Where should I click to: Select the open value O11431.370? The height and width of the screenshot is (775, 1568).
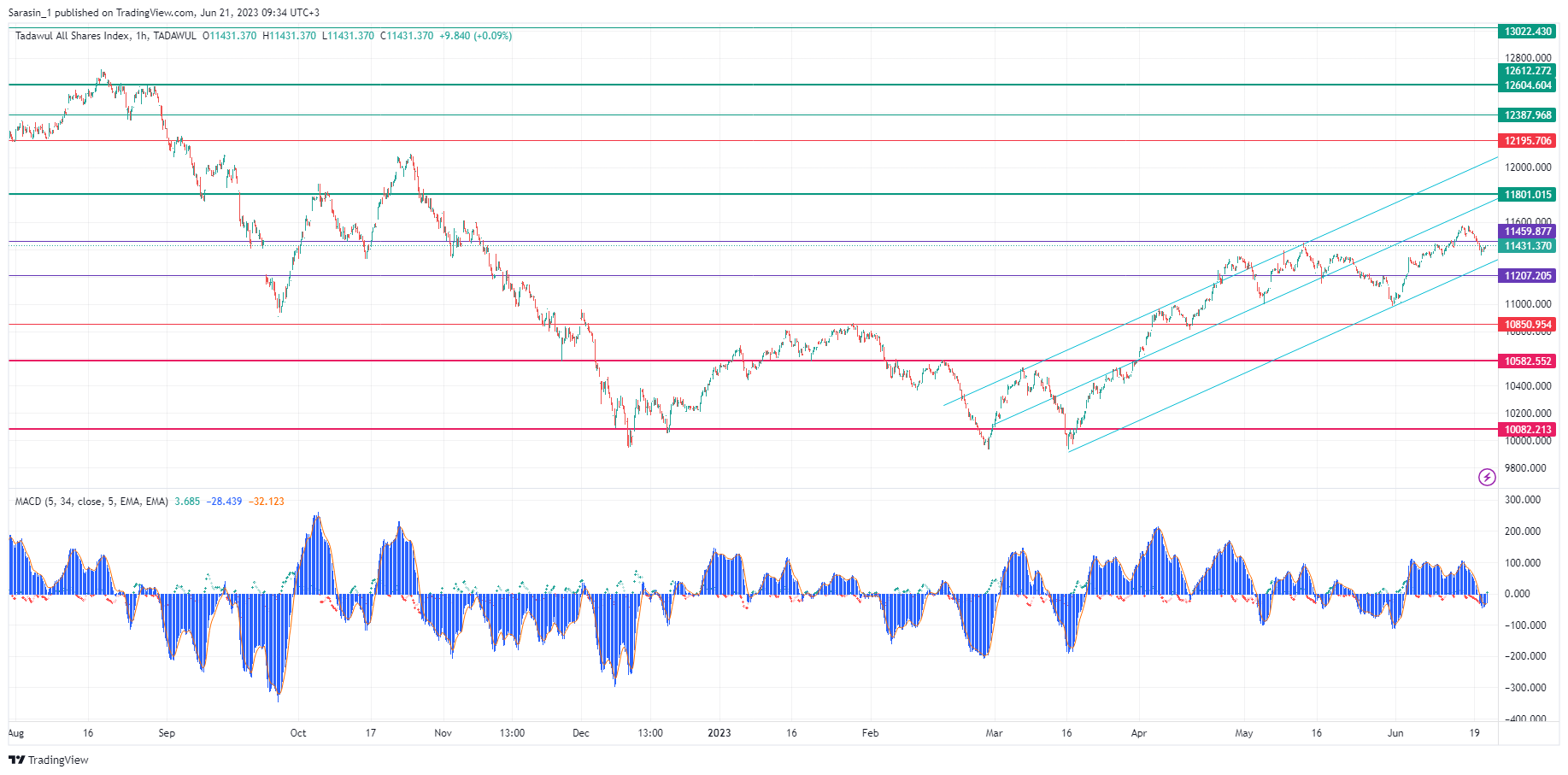point(229,36)
